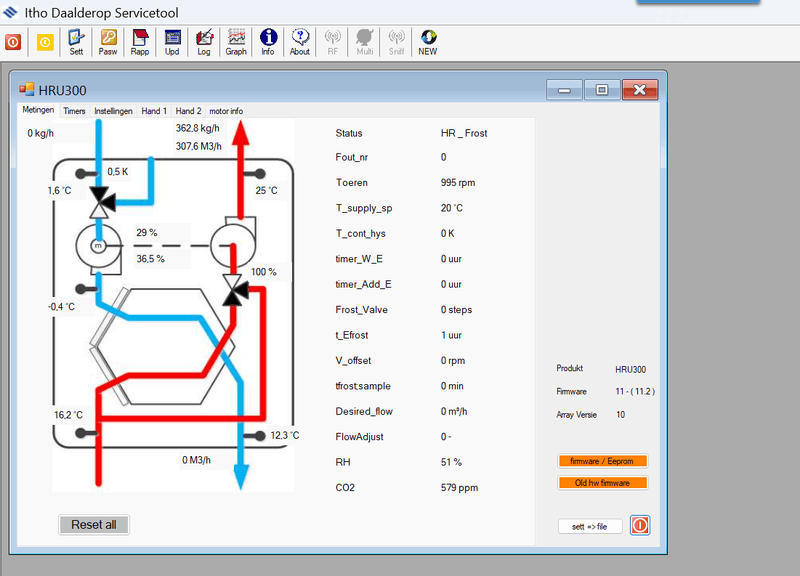Screen dimensions: 800x576
Task: Open the Hand 2 tab
Action: (188, 111)
